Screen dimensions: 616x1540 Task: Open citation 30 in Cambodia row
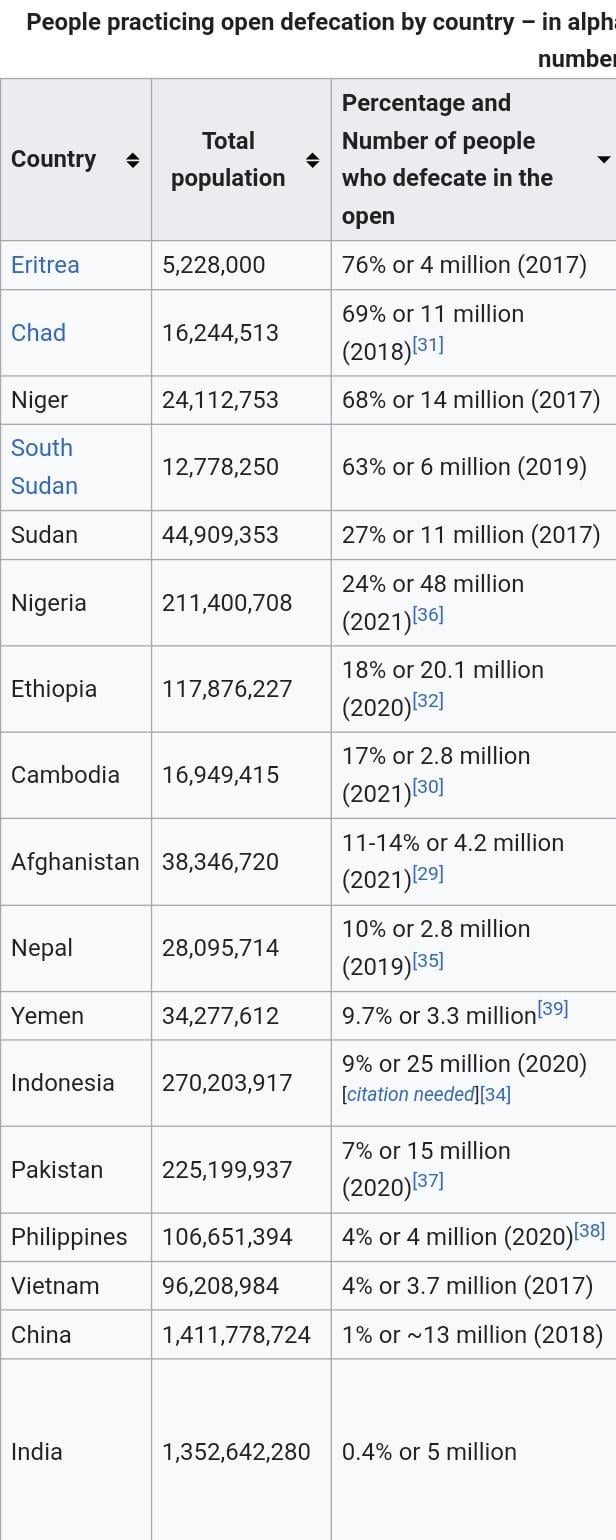pyautogui.click(x=428, y=787)
